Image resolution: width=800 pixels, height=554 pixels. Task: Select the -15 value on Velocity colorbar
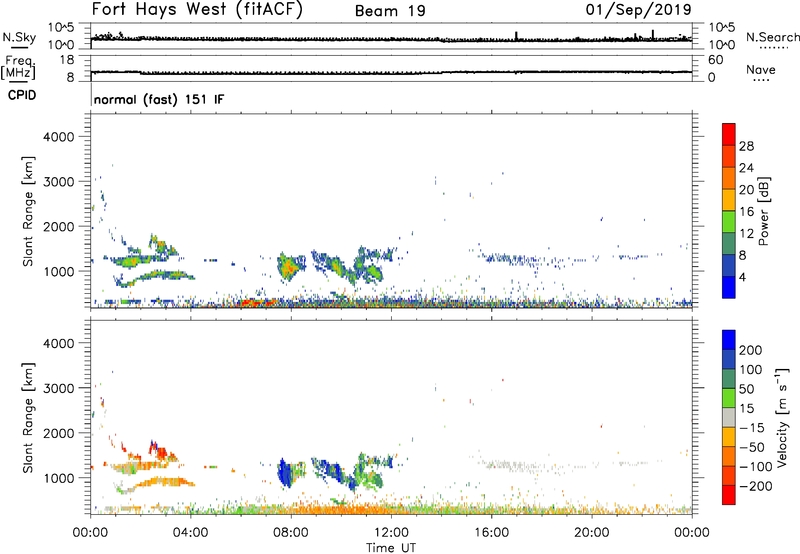coord(752,427)
